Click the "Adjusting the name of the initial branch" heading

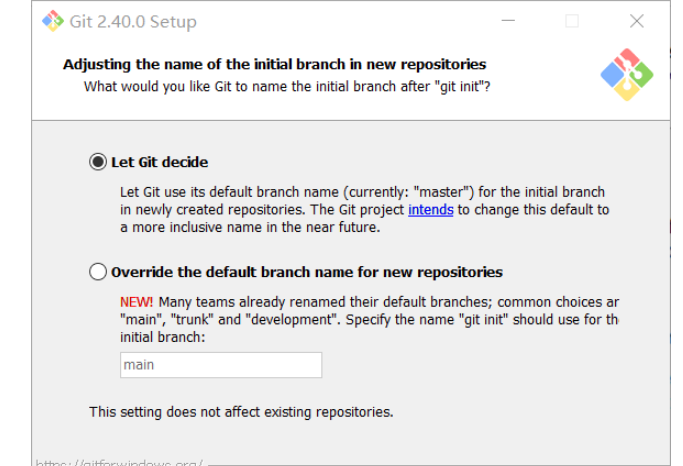click(274, 64)
